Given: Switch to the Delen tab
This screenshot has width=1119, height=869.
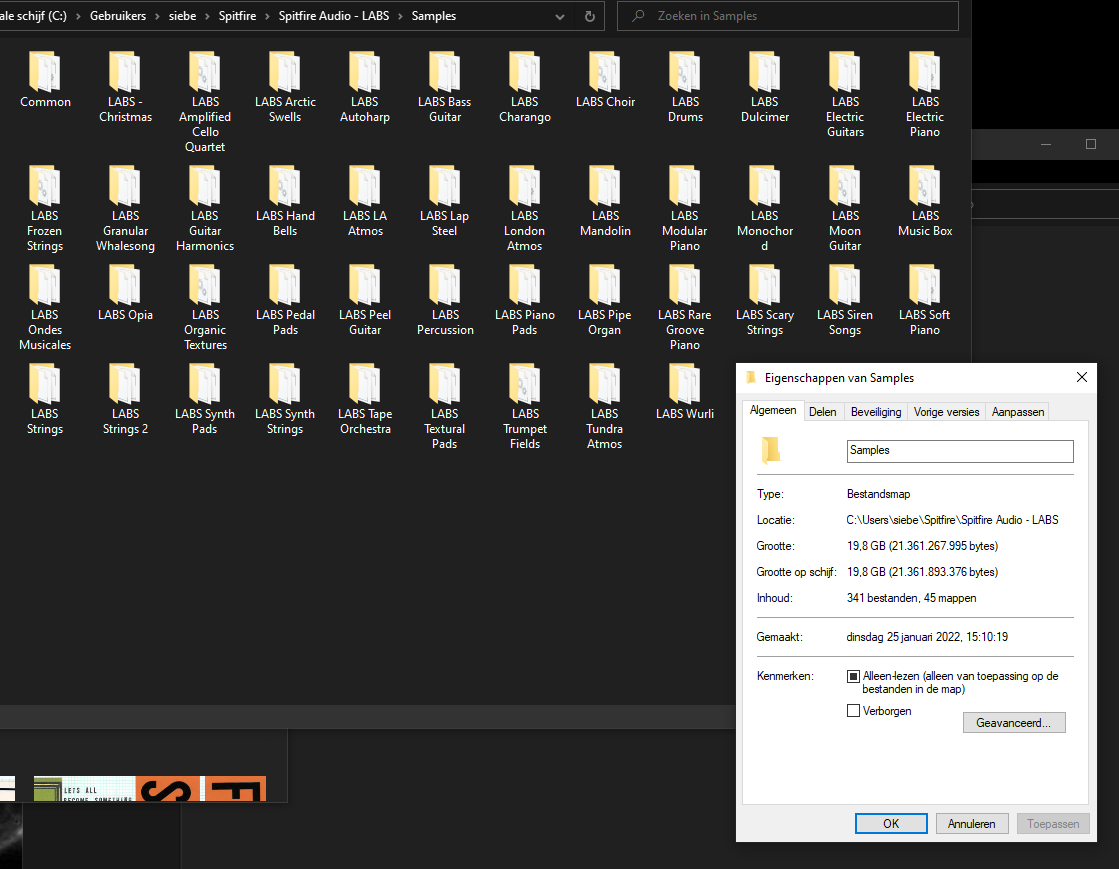Looking at the screenshot, I should (822, 412).
